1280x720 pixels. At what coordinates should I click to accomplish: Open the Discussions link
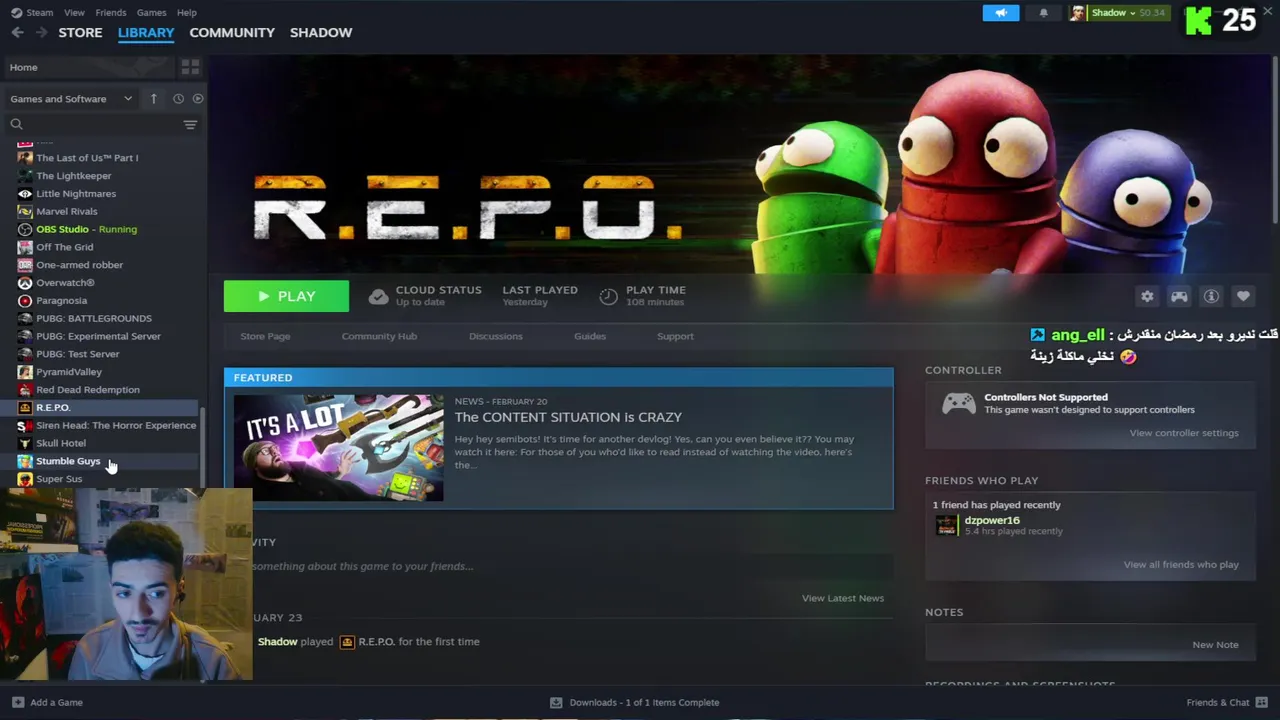[496, 336]
